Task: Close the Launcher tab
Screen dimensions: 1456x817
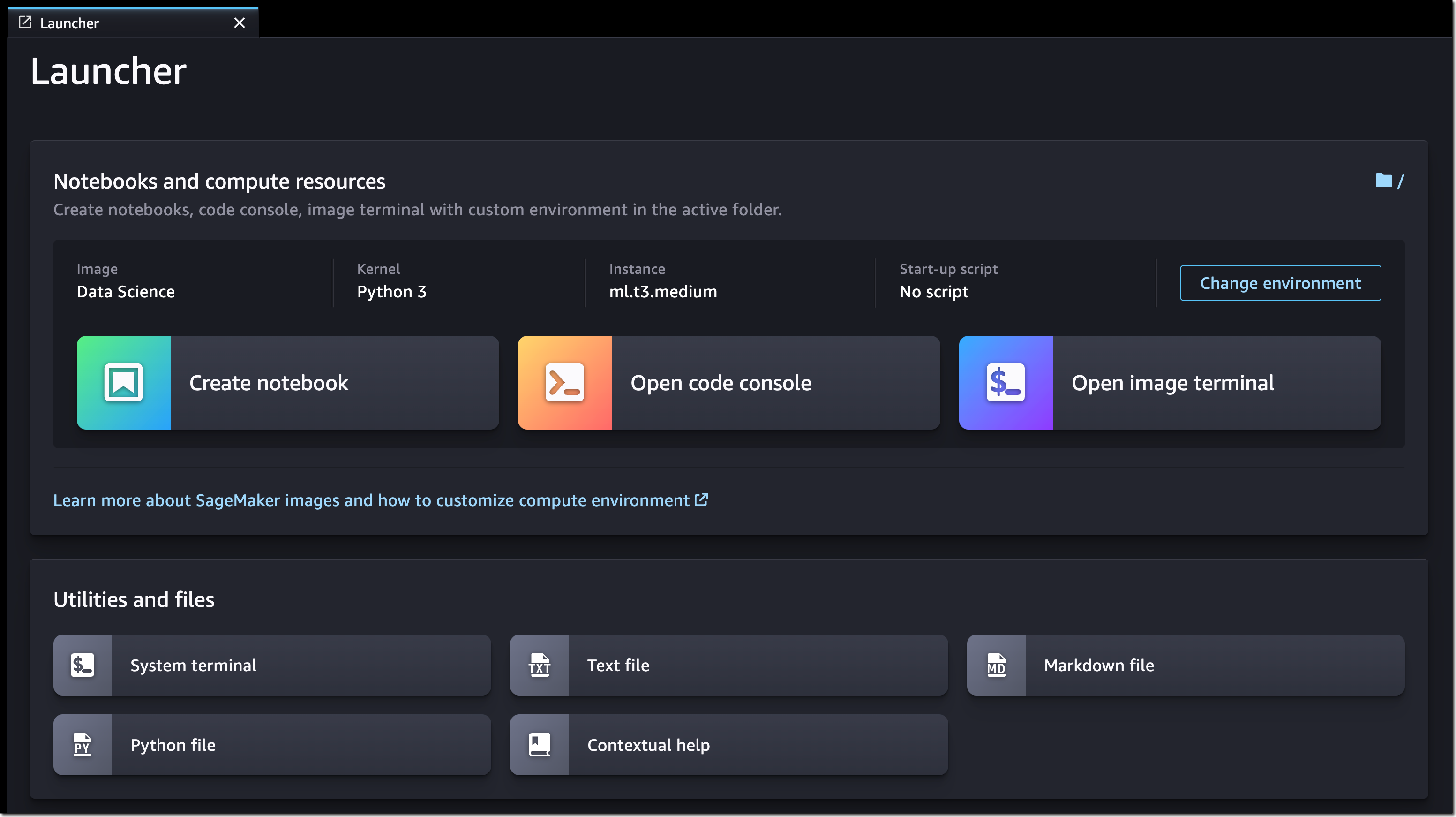Action: tap(240, 23)
